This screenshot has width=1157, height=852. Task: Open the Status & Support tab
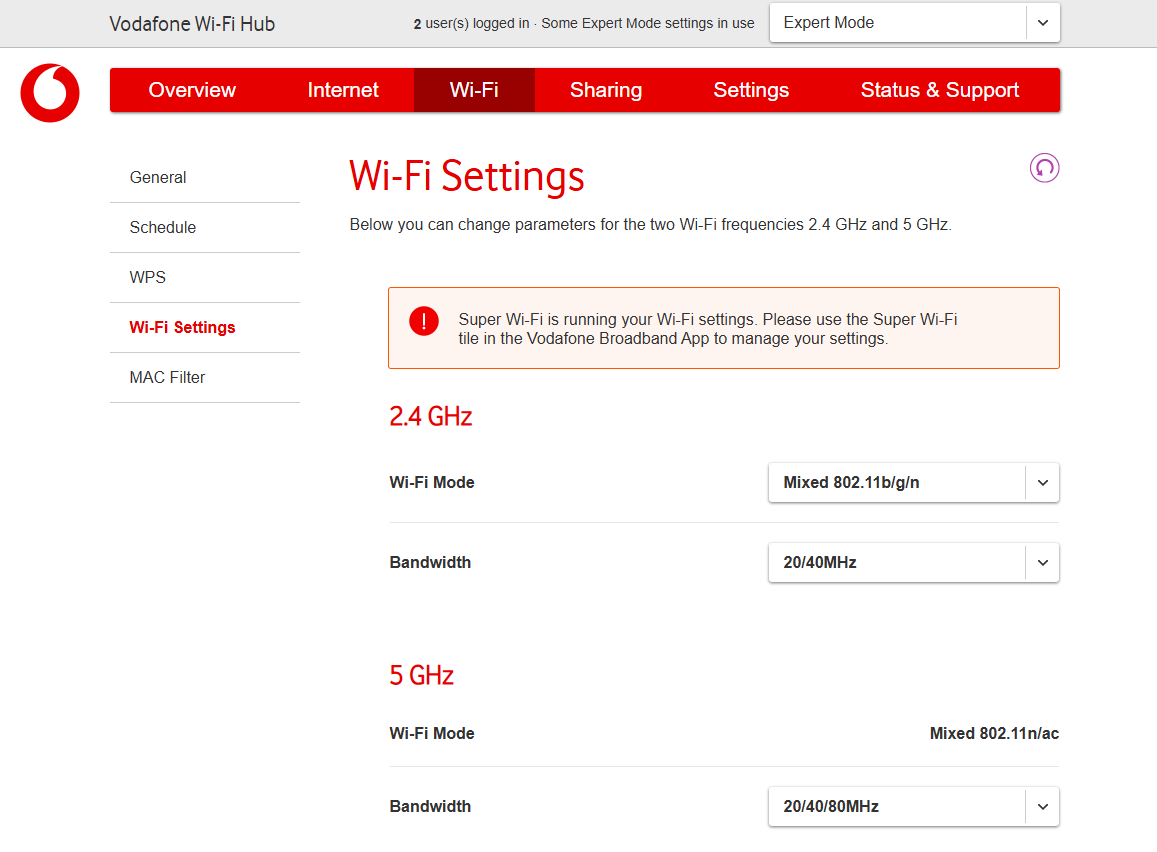click(940, 90)
